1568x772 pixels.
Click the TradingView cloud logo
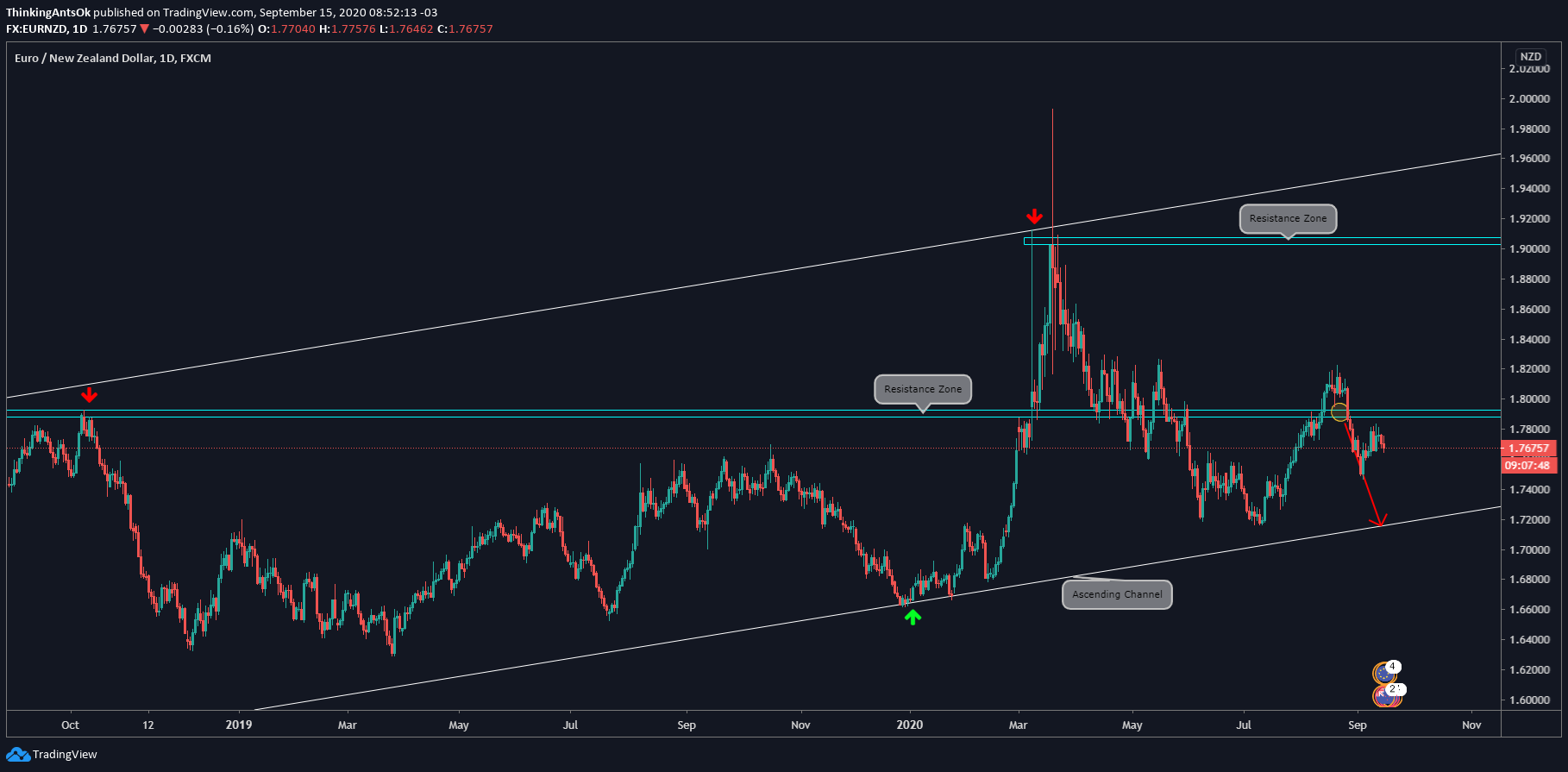pyautogui.click(x=18, y=755)
